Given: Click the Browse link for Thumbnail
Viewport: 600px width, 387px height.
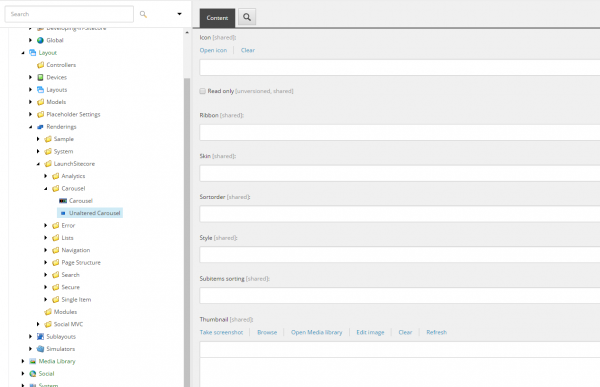Looking at the screenshot, I should click(x=267, y=332).
